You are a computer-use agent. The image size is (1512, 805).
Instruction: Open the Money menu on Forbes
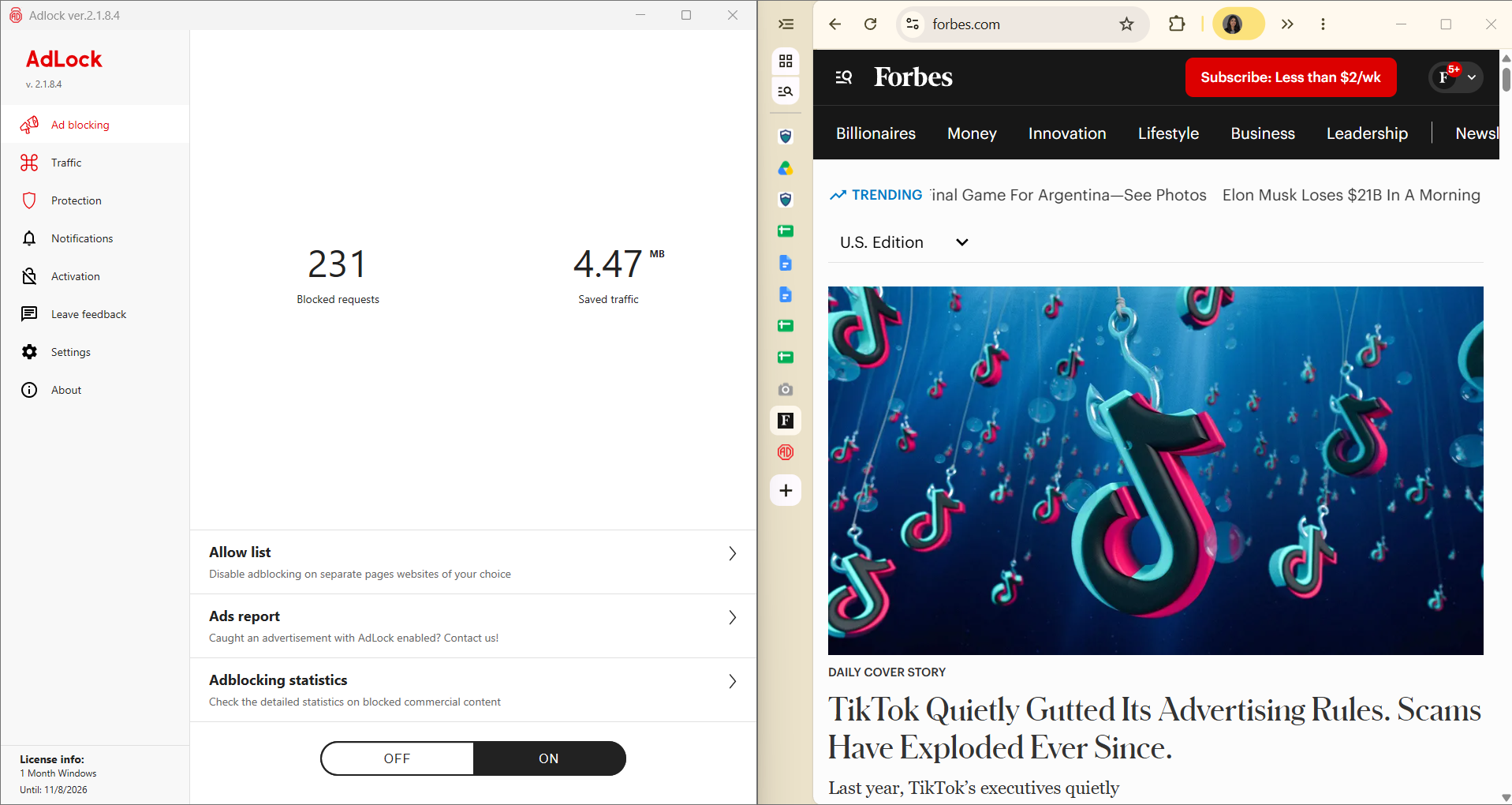point(972,133)
